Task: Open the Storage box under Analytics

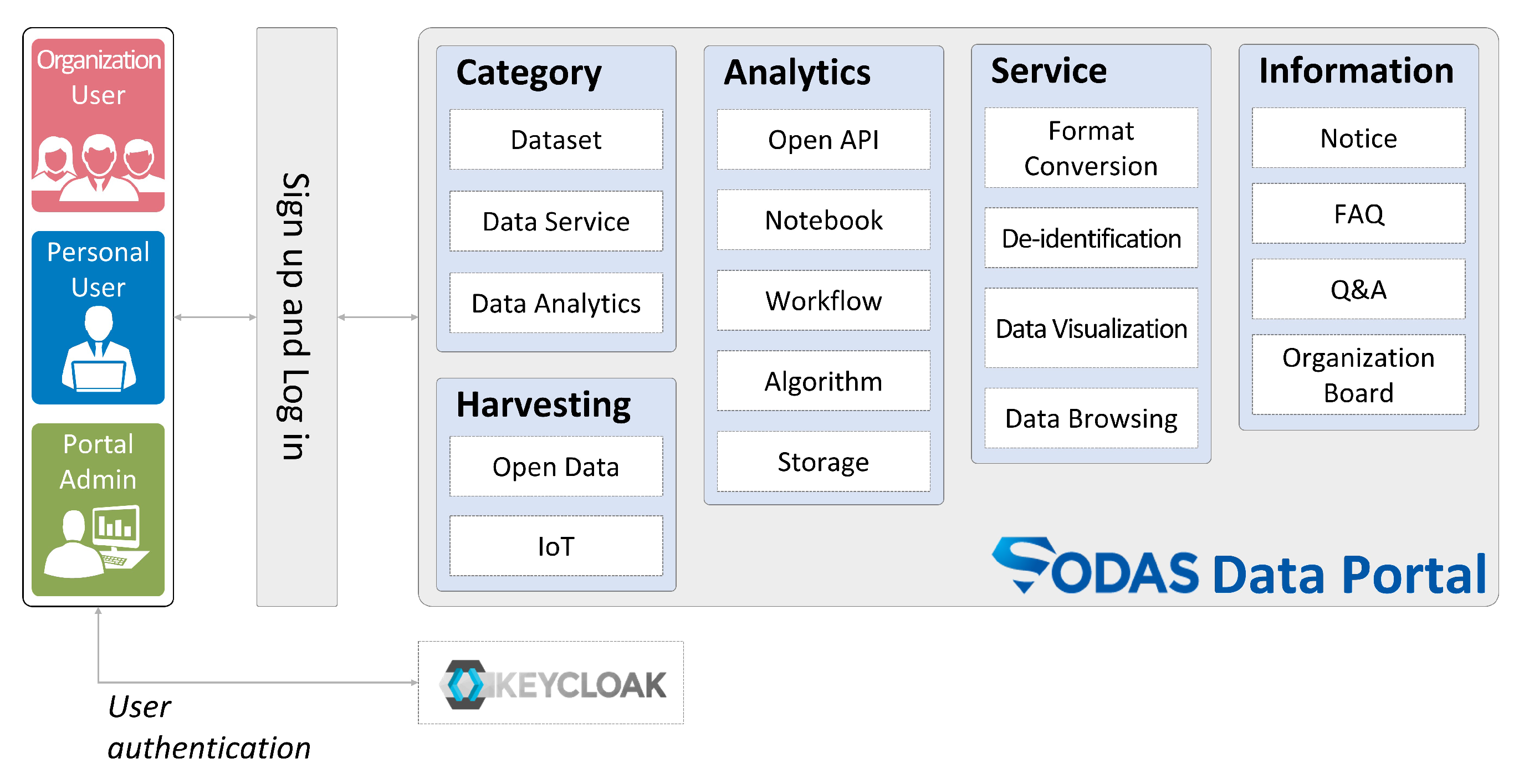Action: (823, 462)
